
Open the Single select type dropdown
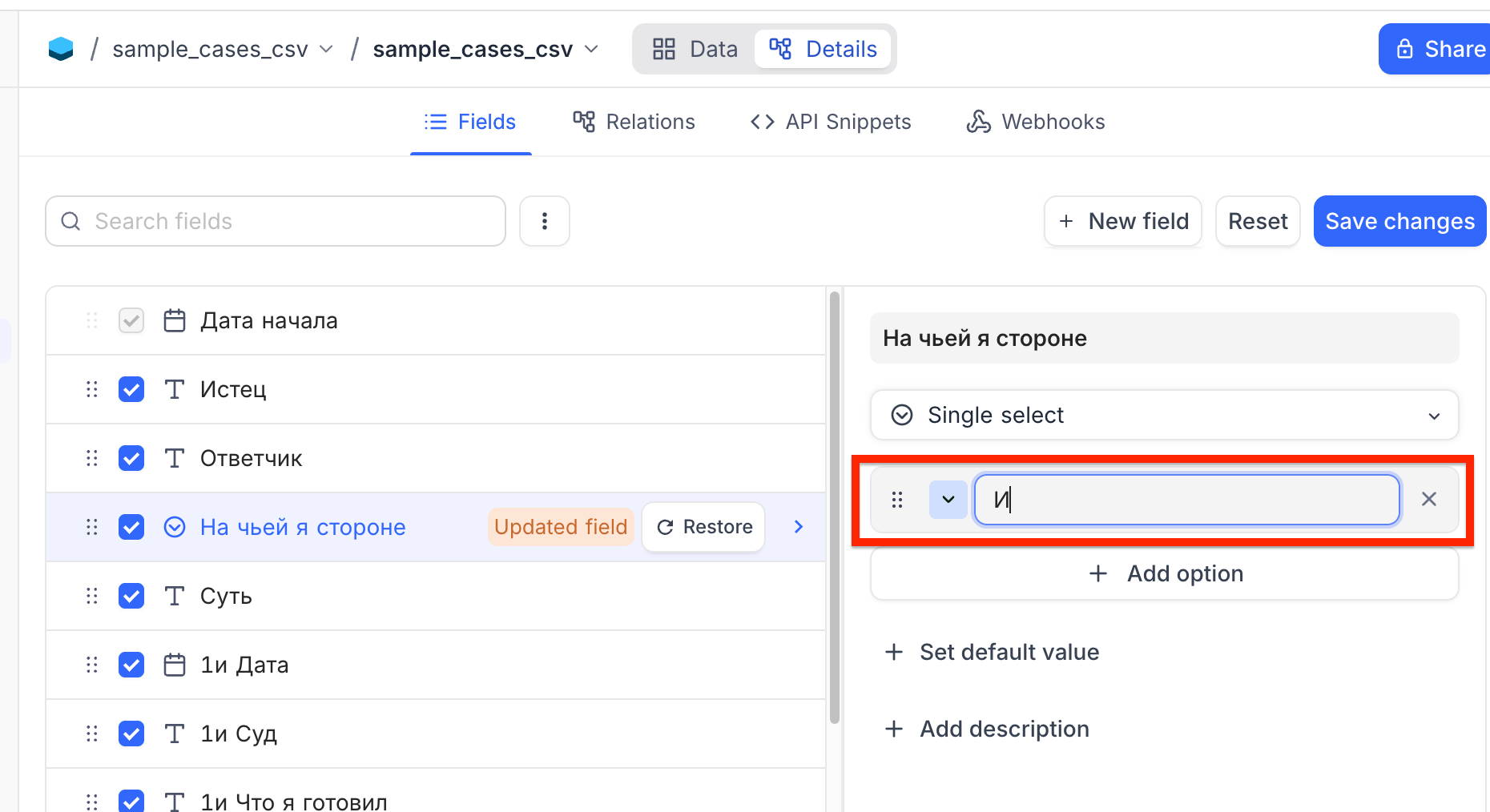1164,415
